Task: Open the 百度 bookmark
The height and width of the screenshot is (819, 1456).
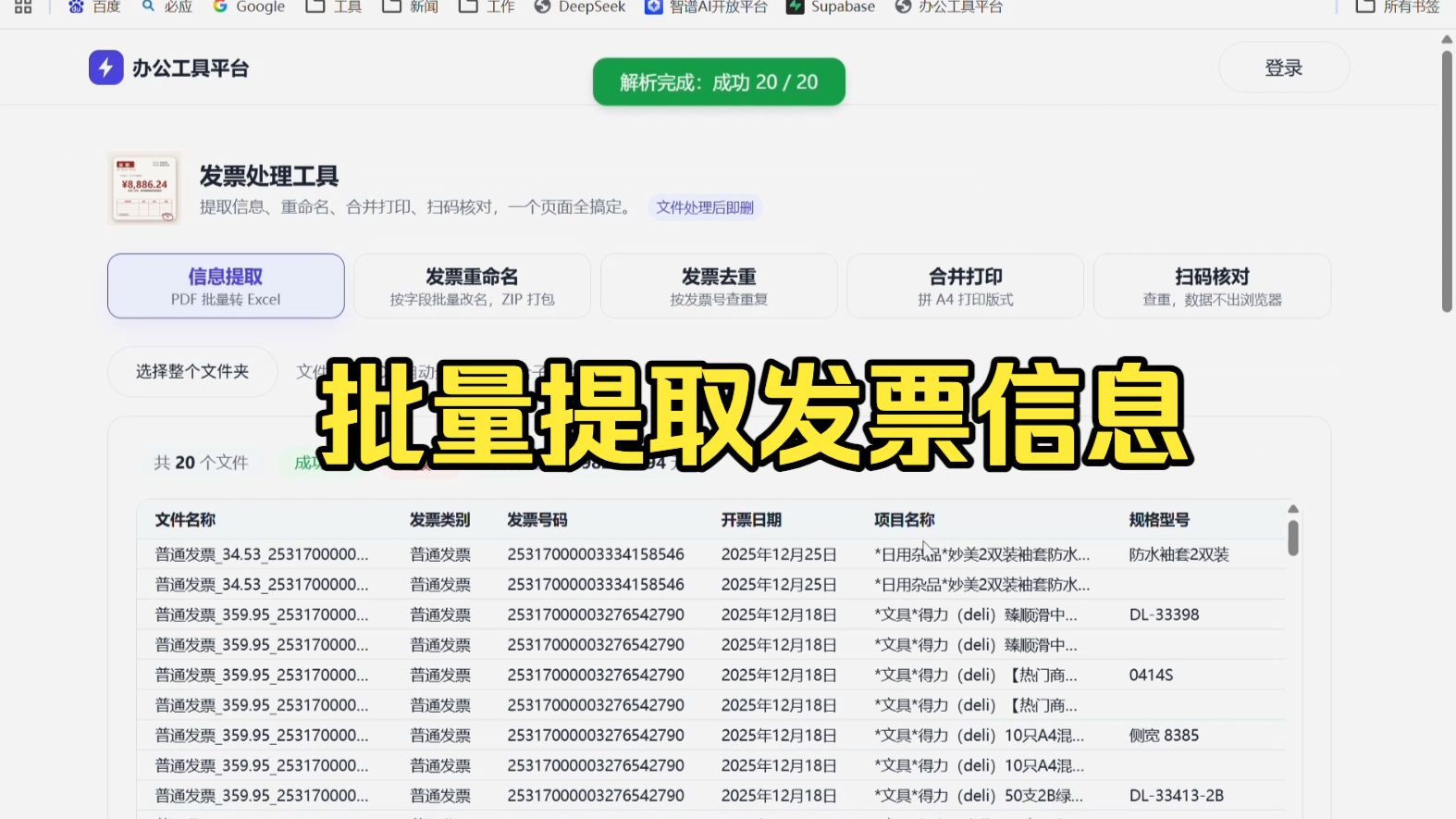Action: click(x=94, y=6)
